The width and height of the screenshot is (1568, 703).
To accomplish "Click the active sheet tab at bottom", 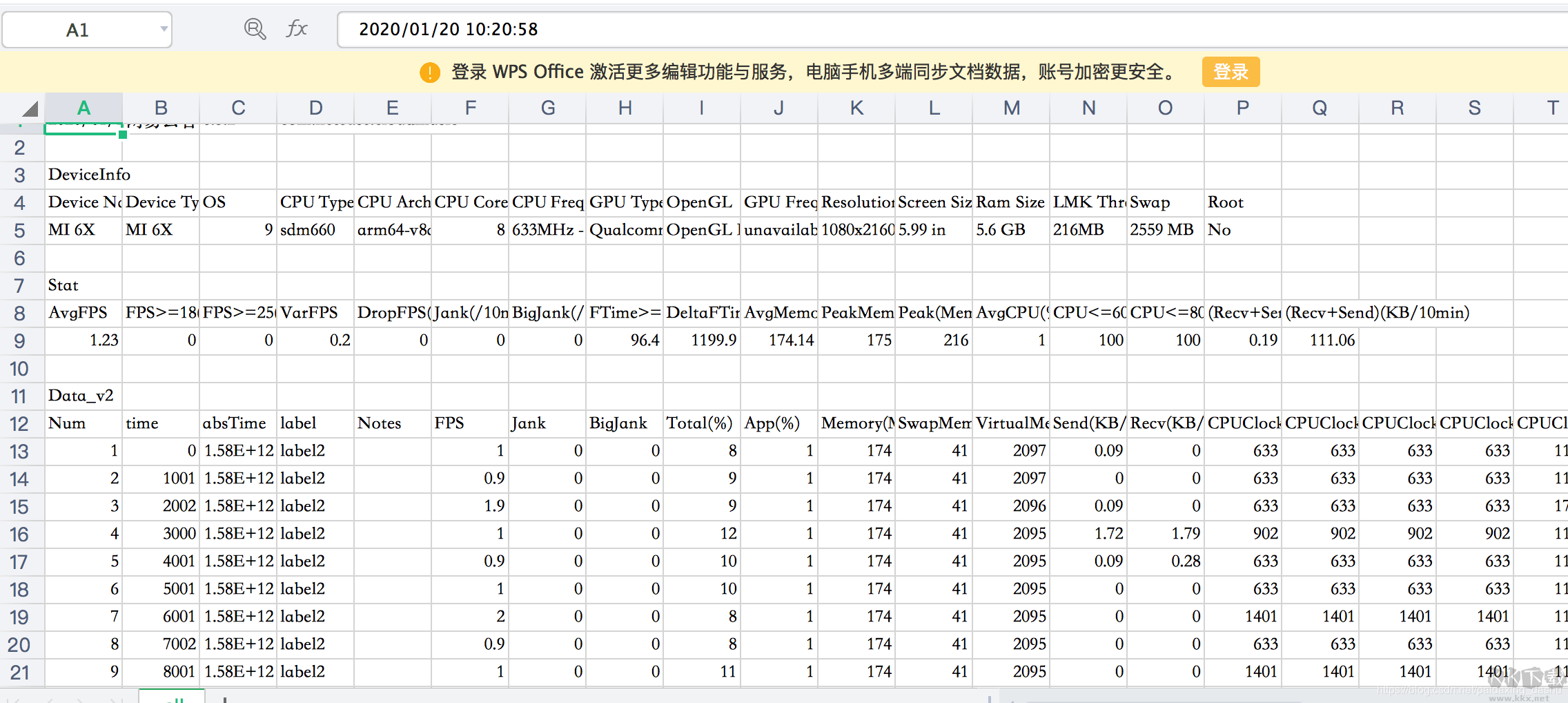I will point(172,697).
